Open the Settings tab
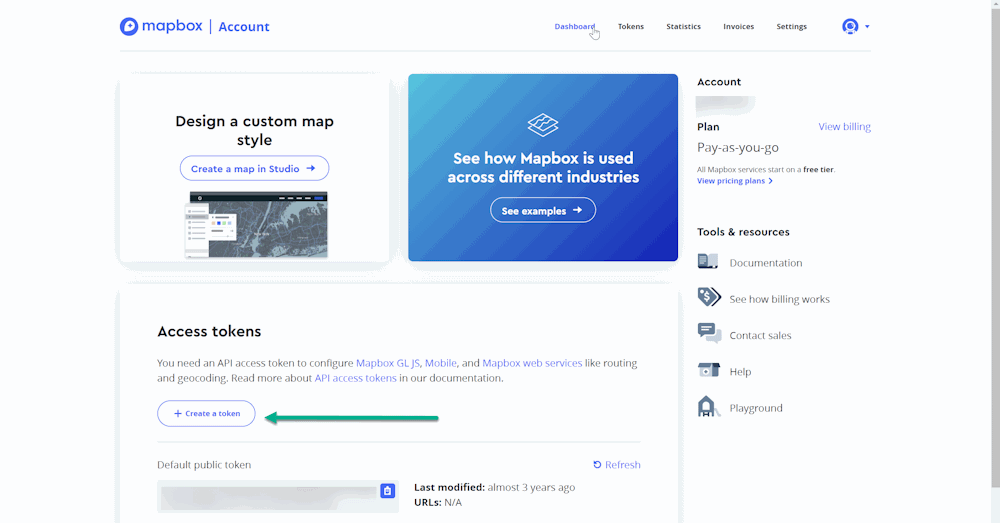The image size is (1000, 523). (x=791, y=26)
